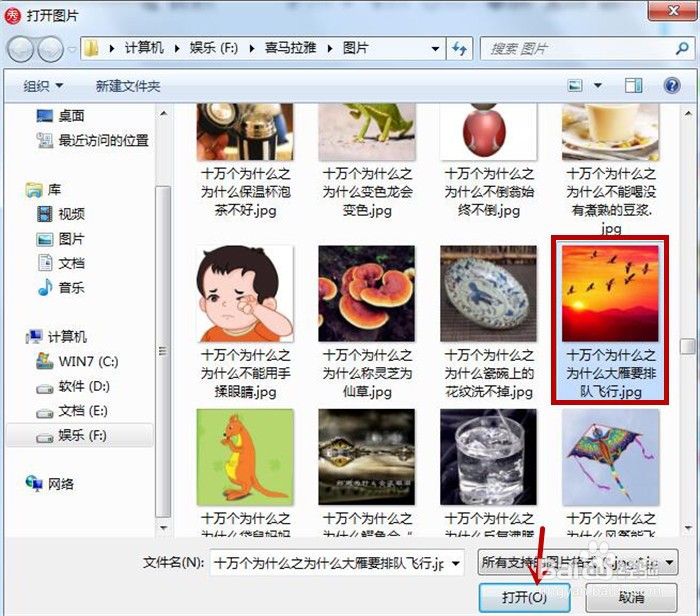Click the folder icon in address bar
700x616 pixels.
click(92, 48)
